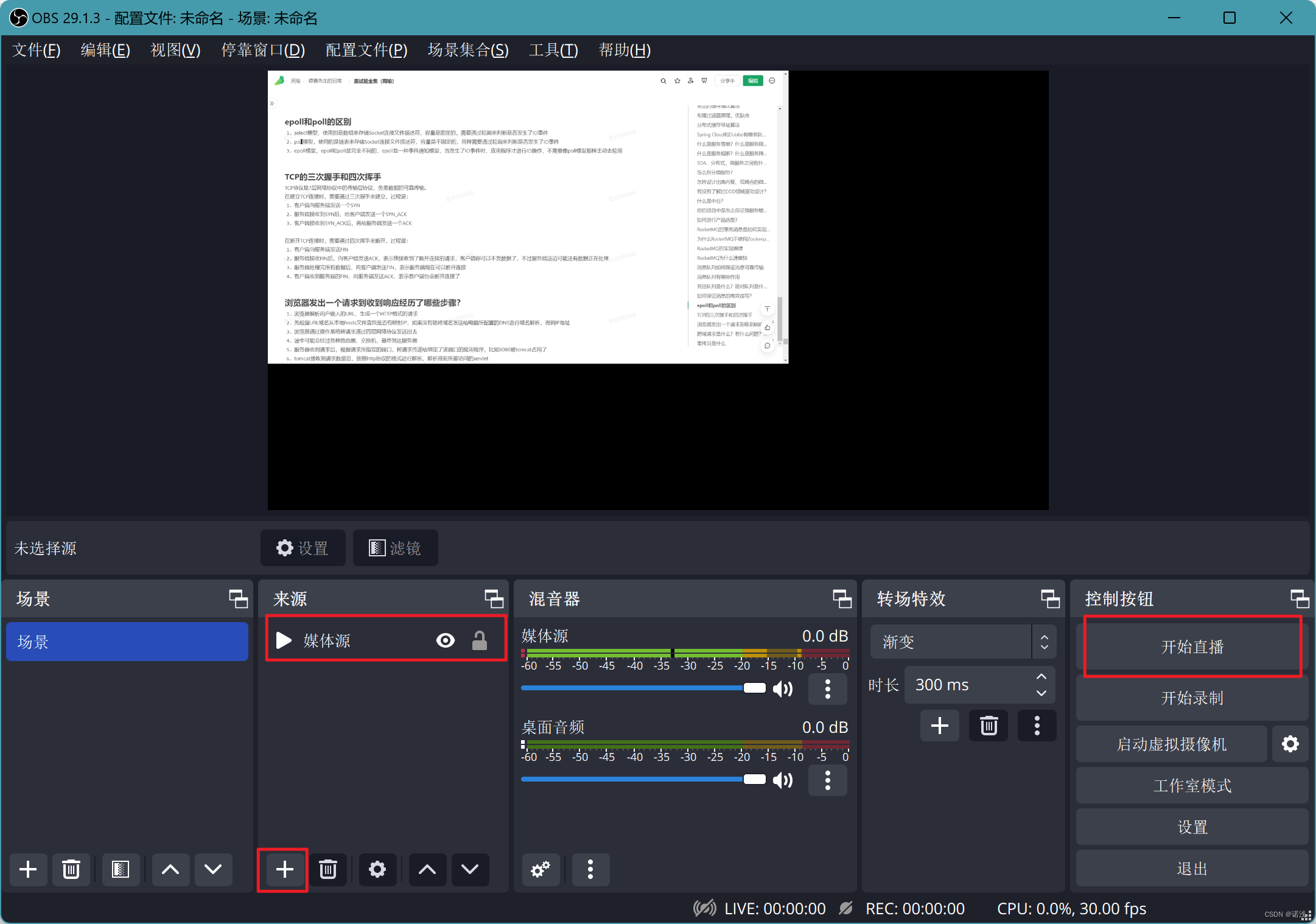Move scene up with arrow
Screen dimensions: 1316x924
(x=170, y=869)
